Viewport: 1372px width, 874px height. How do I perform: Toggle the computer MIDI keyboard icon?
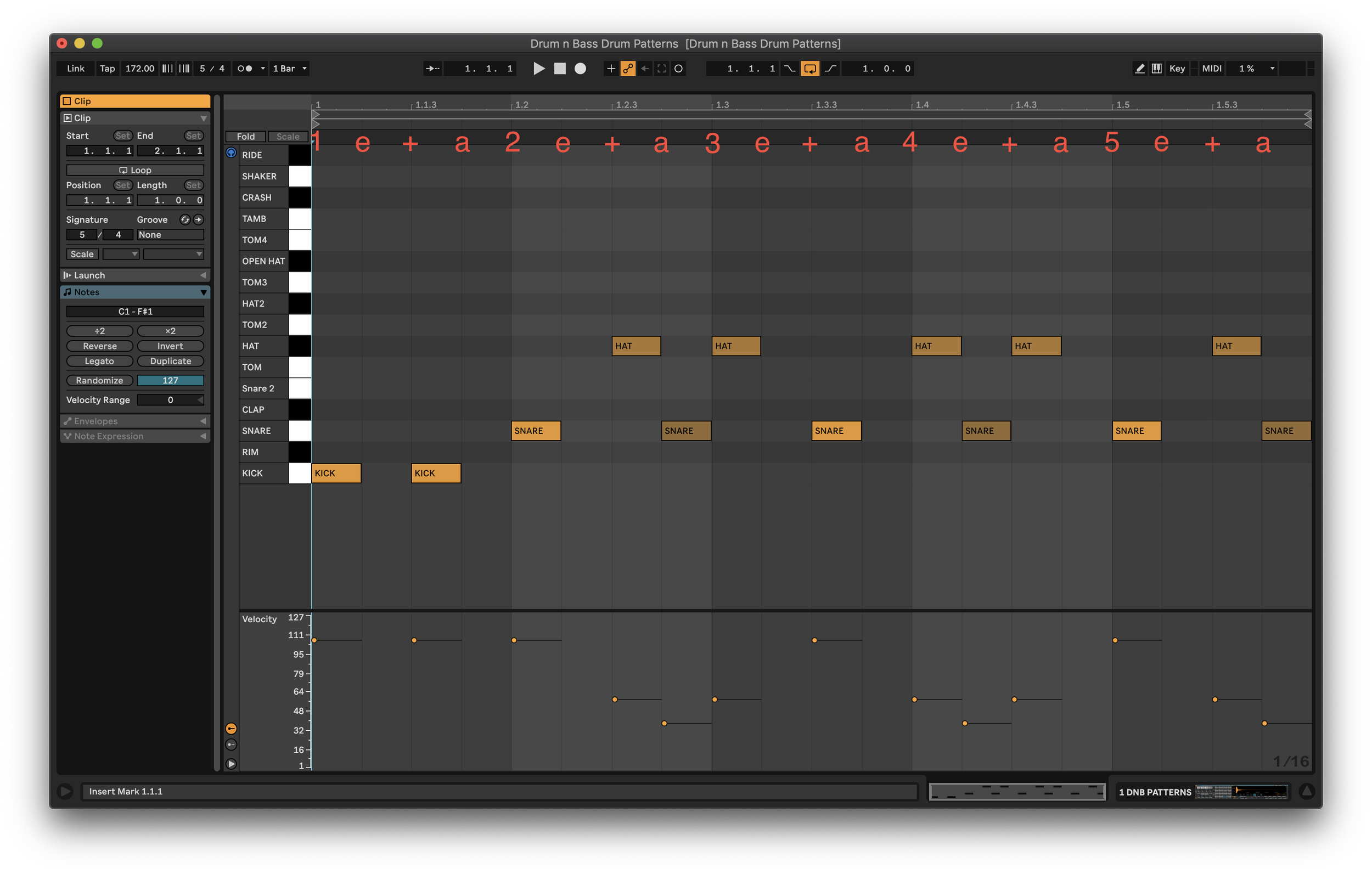tap(1157, 69)
